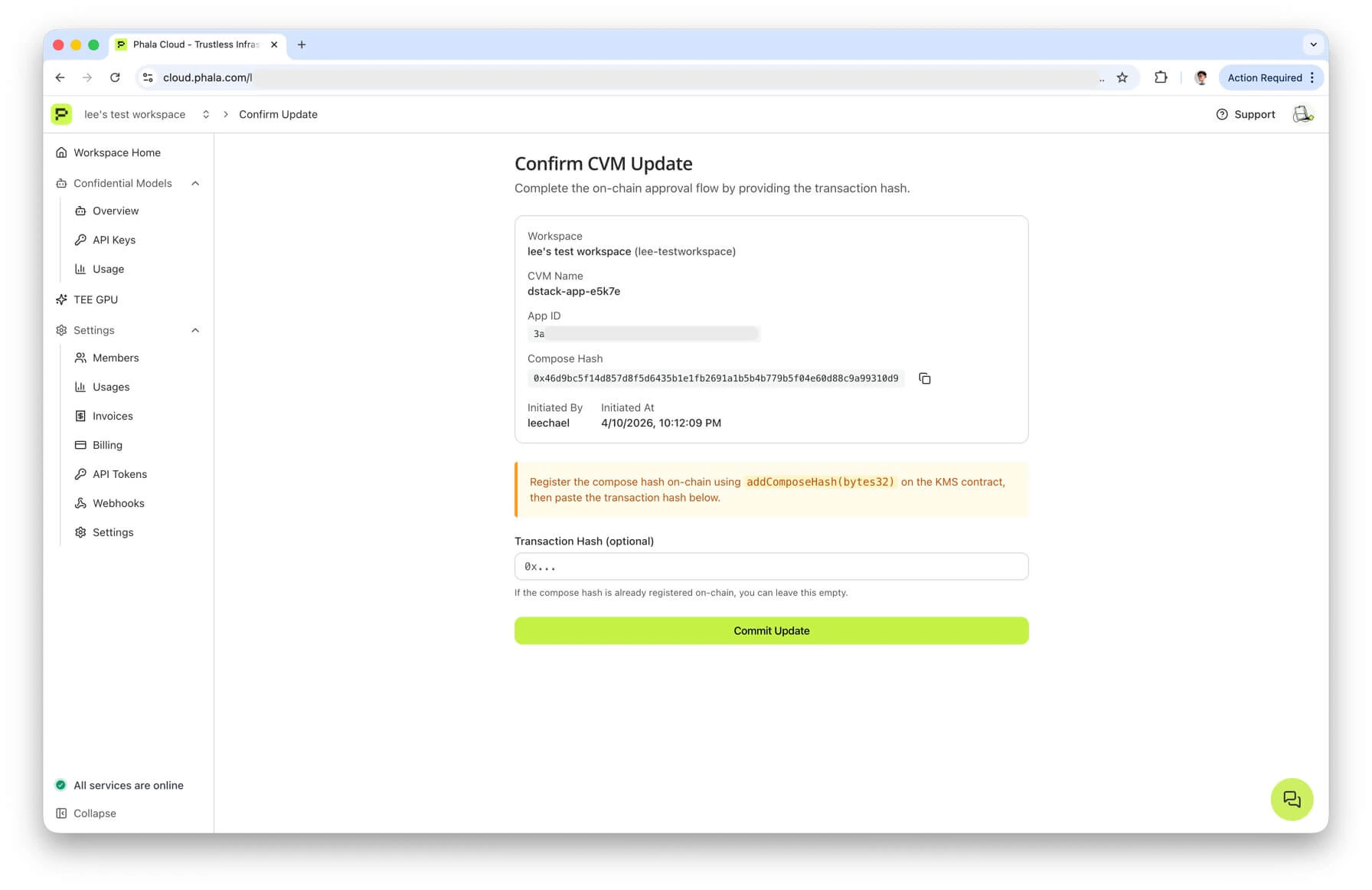The image size is (1372, 890).
Task: Open the Billing page
Action: [107, 445]
